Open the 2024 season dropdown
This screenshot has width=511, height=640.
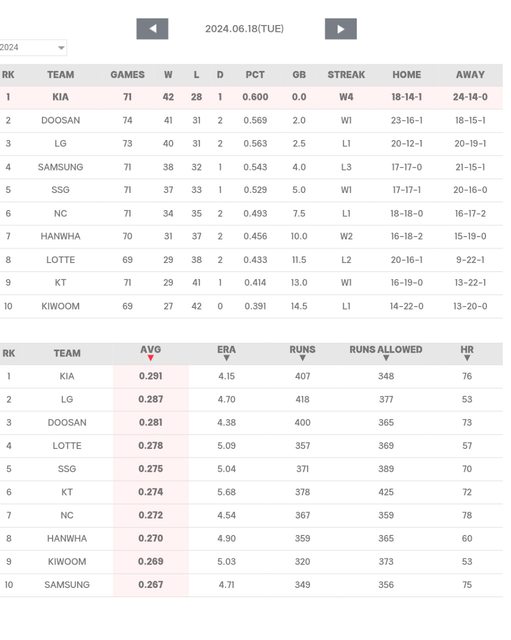tap(33, 47)
